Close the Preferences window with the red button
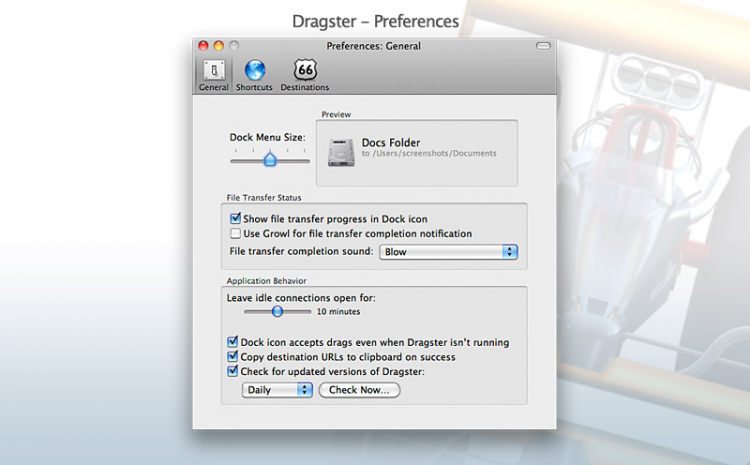750x465 pixels. click(203, 45)
